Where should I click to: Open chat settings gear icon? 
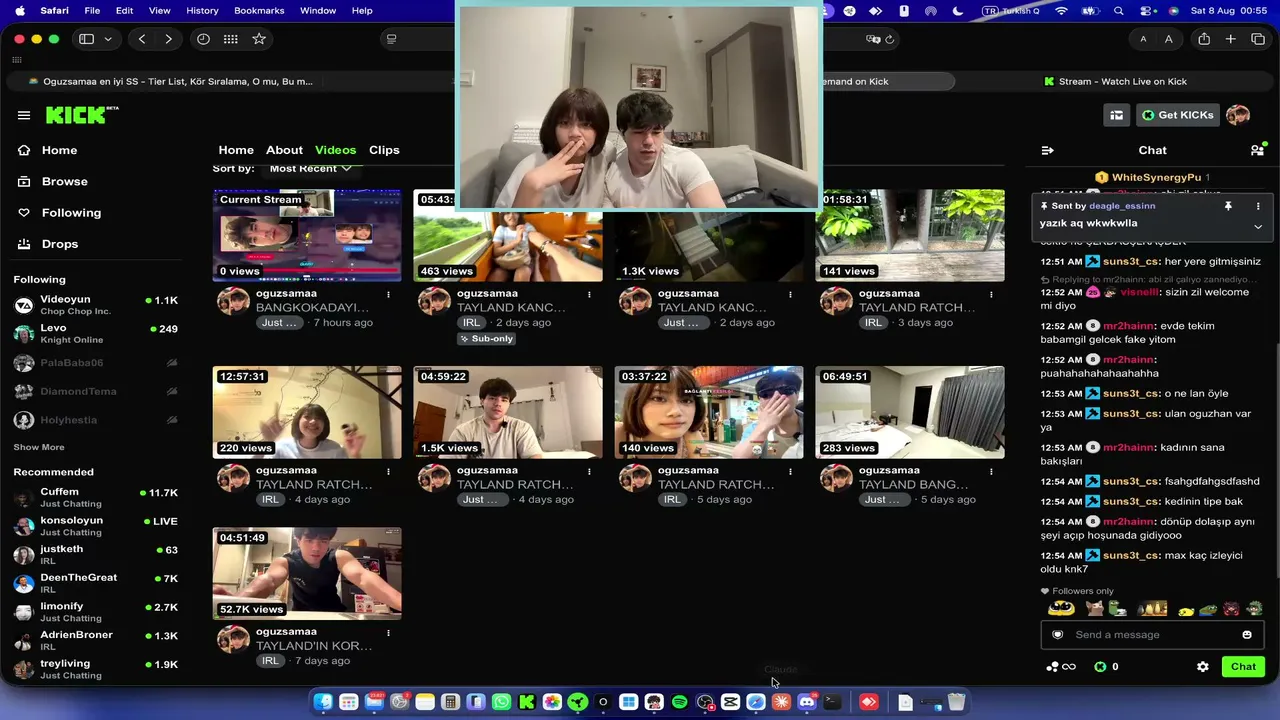[1203, 667]
